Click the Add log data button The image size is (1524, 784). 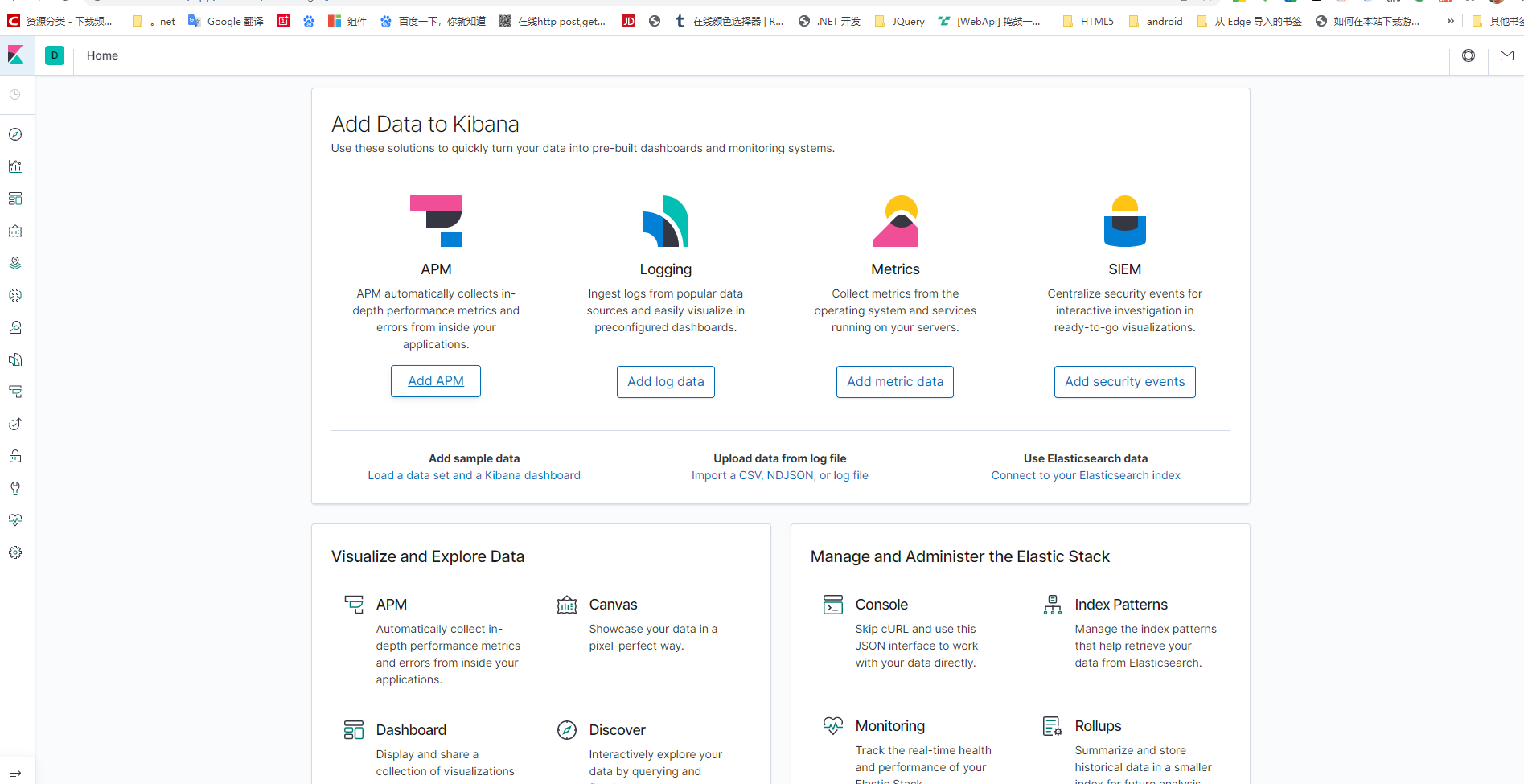coord(666,382)
